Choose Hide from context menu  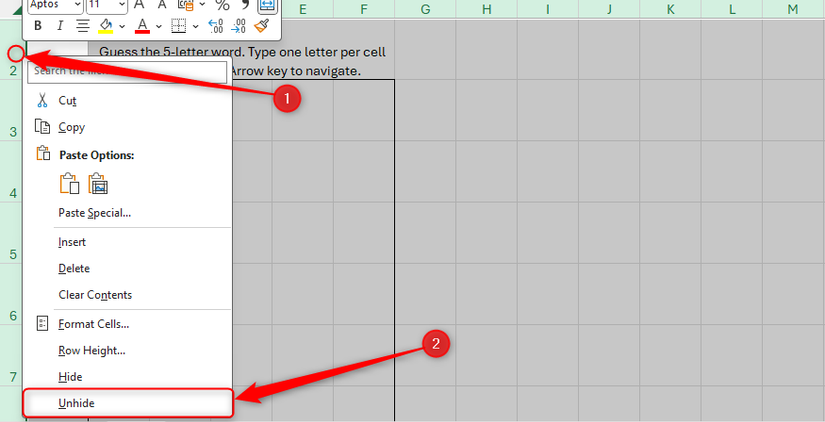[127, 377]
